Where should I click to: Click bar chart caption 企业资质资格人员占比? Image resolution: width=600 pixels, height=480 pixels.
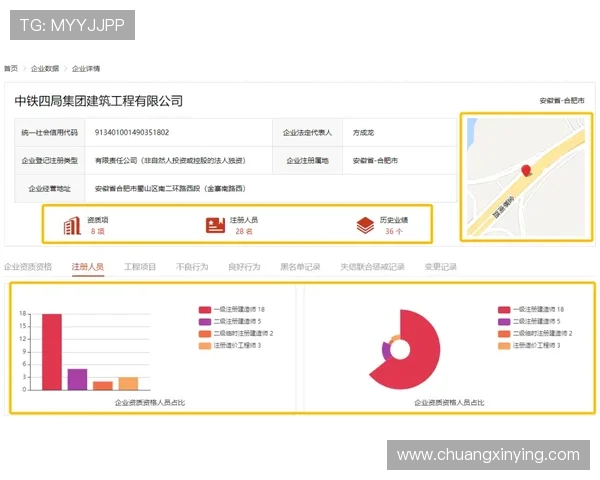150,402
